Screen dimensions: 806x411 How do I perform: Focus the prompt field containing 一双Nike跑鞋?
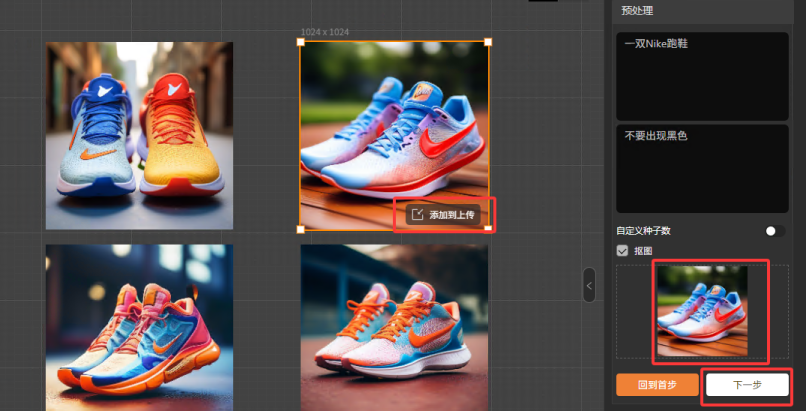(702, 76)
